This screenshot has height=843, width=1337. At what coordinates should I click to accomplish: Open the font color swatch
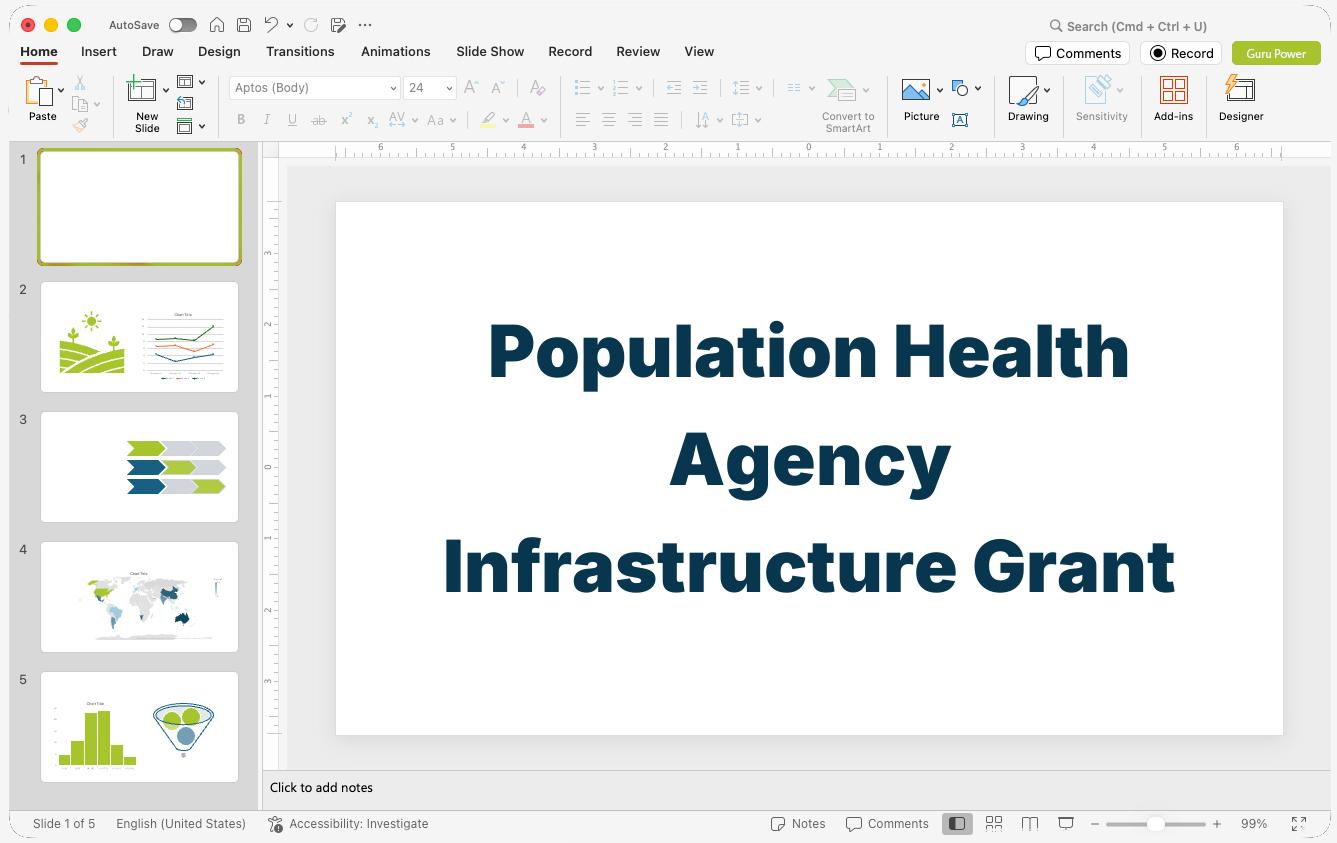[526, 120]
